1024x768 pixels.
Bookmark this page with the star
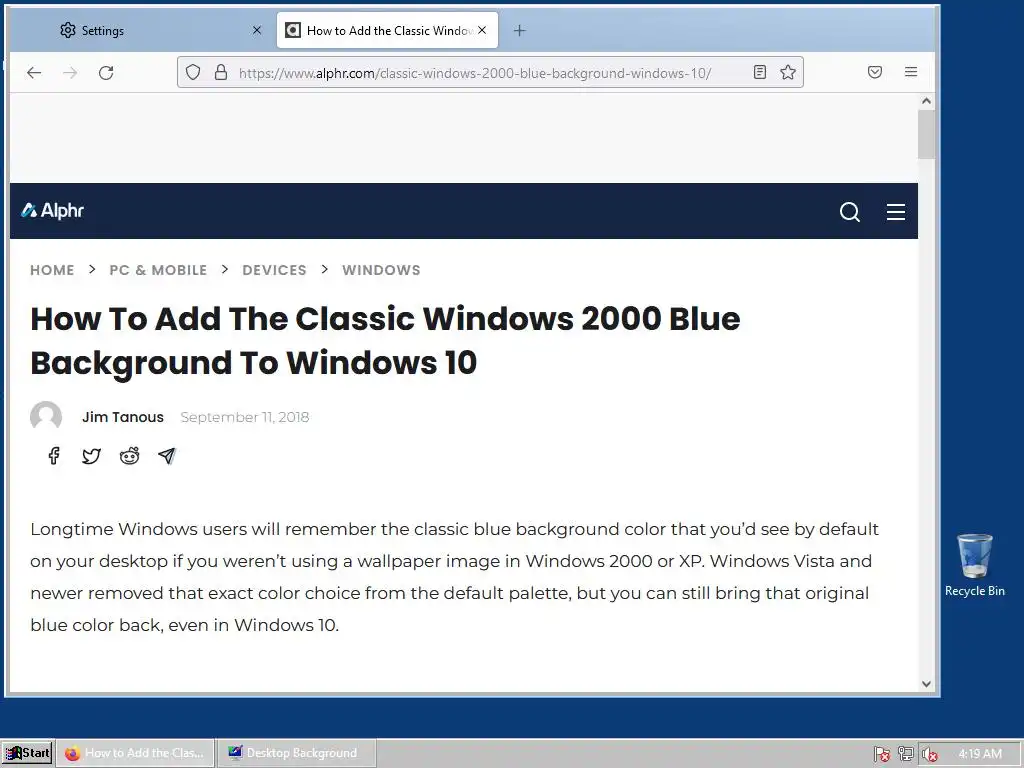click(x=788, y=72)
